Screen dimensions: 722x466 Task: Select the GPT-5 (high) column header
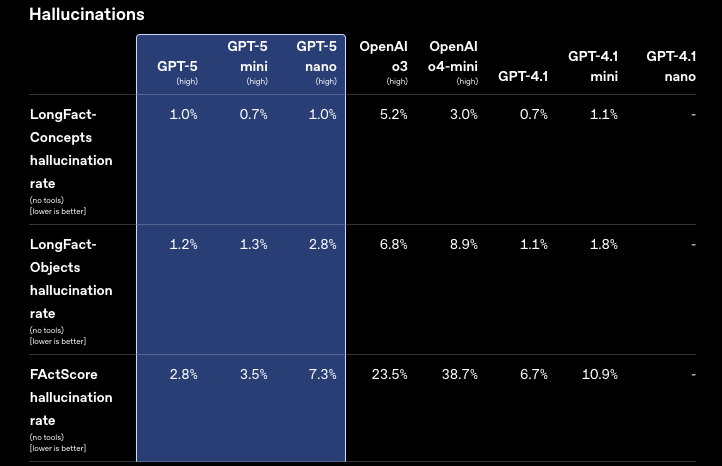point(177,72)
